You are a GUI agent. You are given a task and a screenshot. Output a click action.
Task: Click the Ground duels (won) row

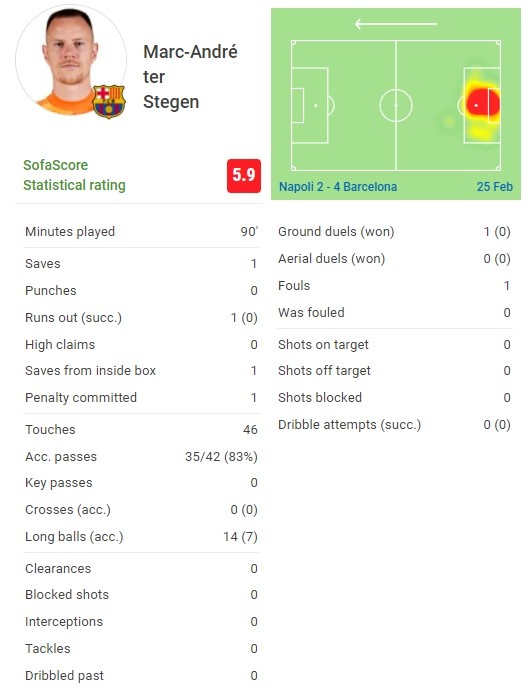point(394,232)
